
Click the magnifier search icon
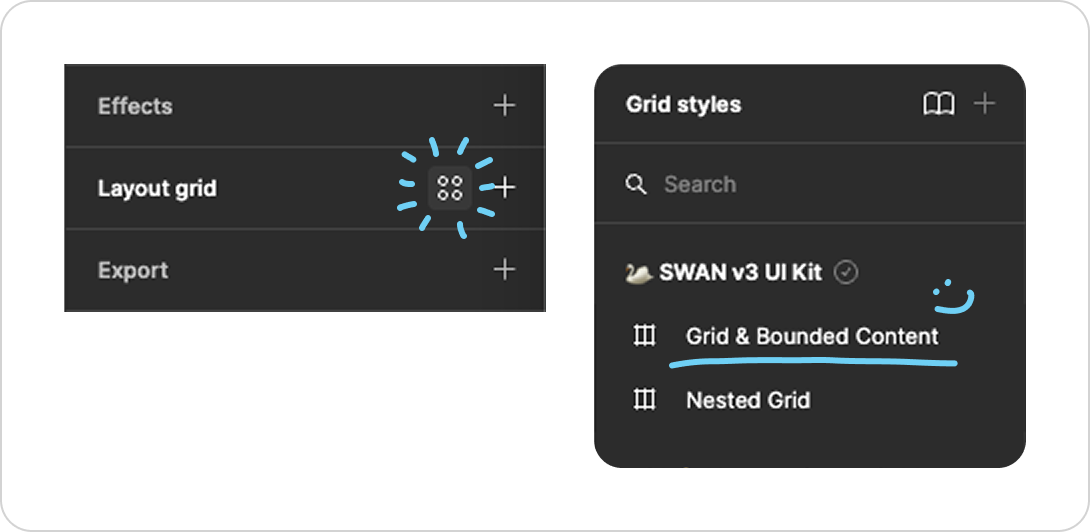tap(636, 184)
